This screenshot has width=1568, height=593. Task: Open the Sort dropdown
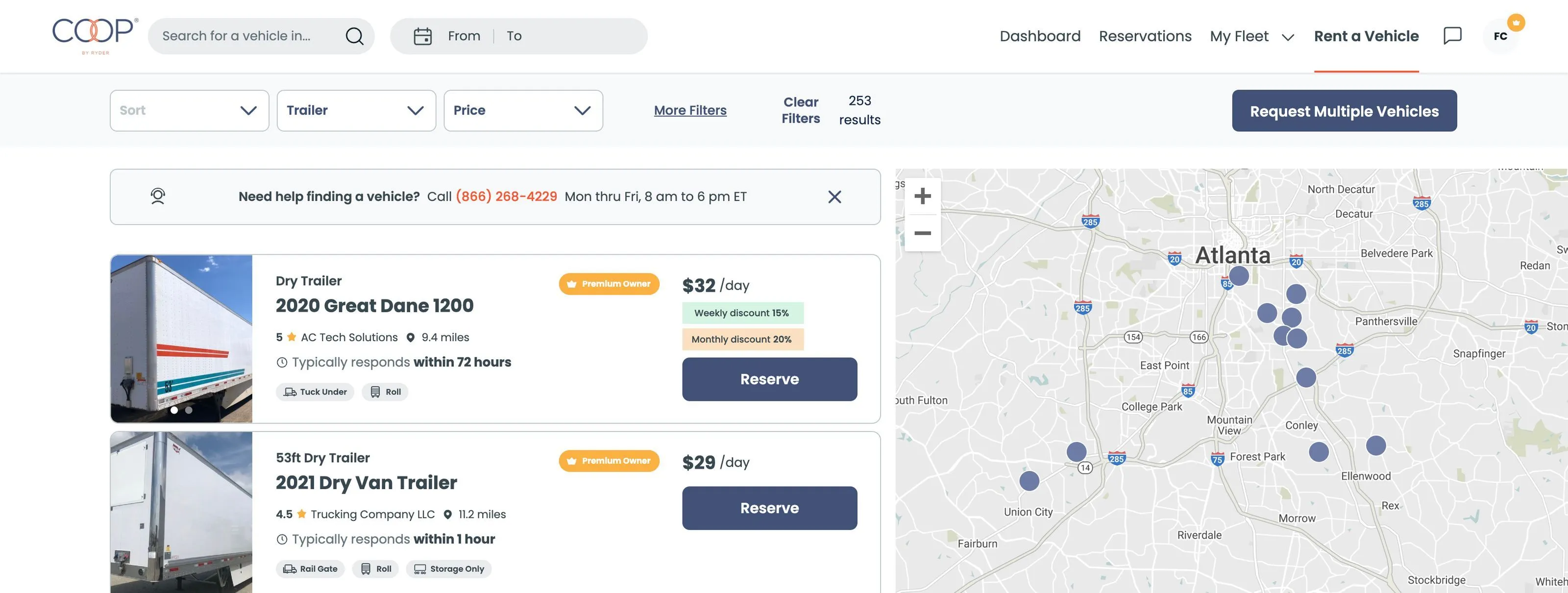click(x=189, y=110)
